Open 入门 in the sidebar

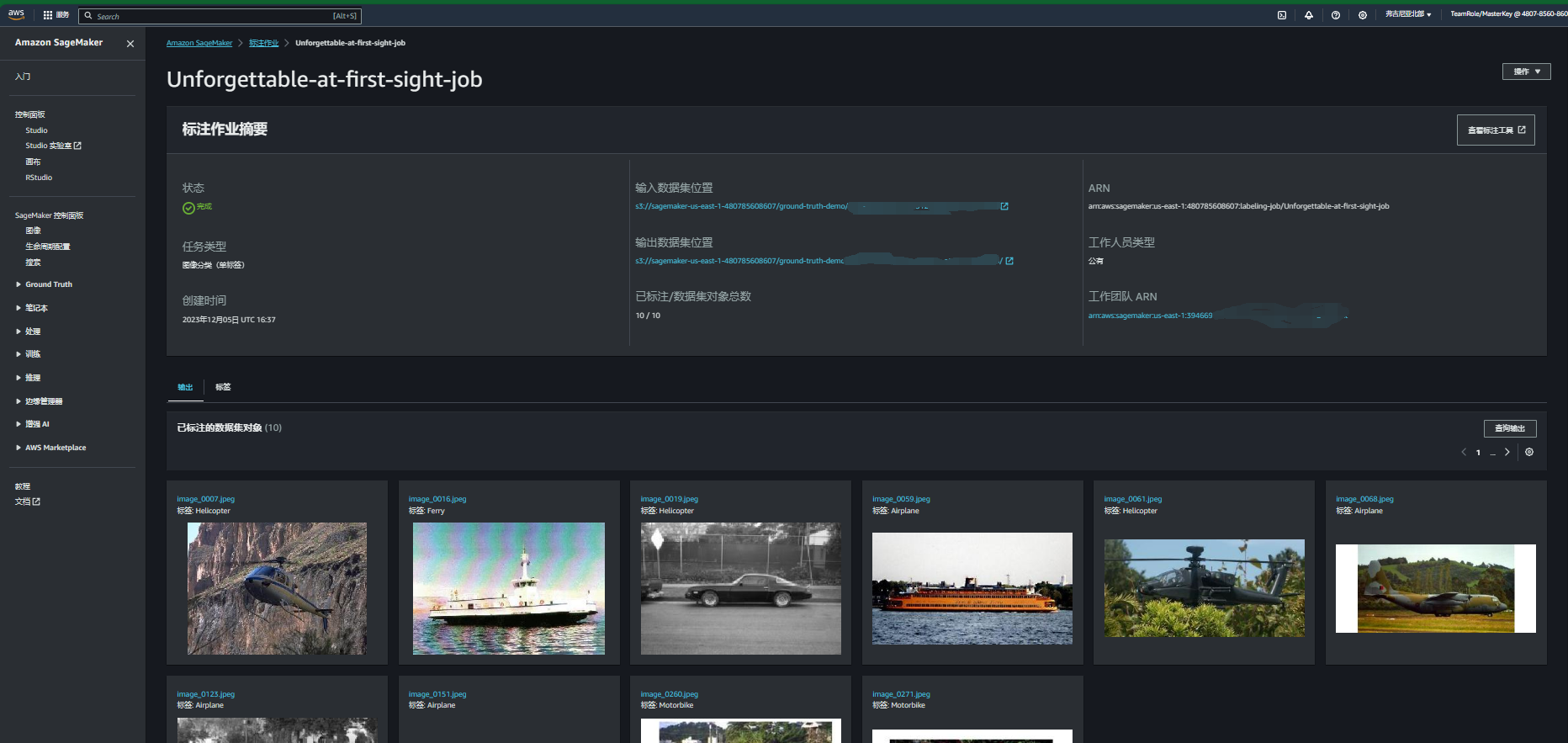23,77
